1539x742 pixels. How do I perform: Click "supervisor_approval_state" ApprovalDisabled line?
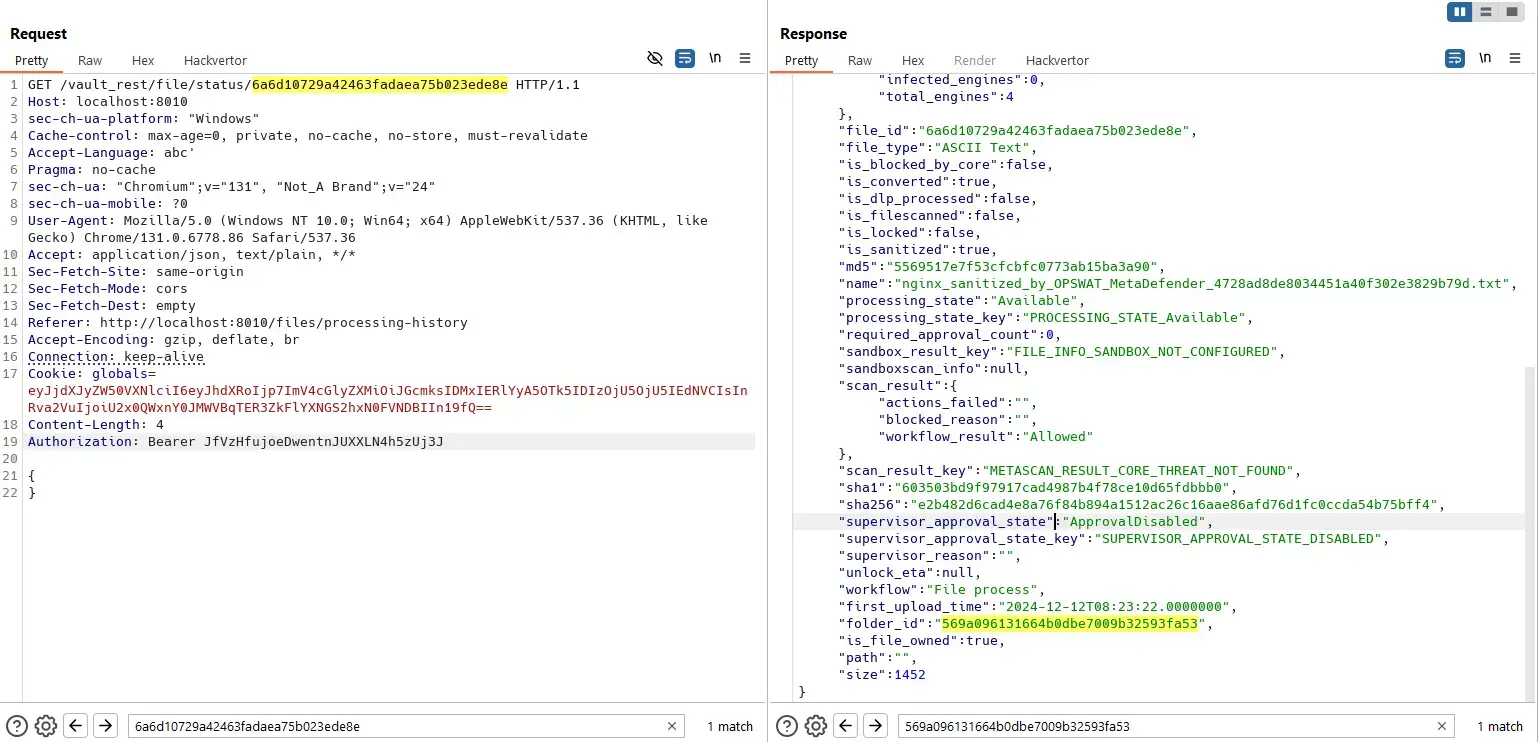pyautogui.click(x=1025, y=522)
